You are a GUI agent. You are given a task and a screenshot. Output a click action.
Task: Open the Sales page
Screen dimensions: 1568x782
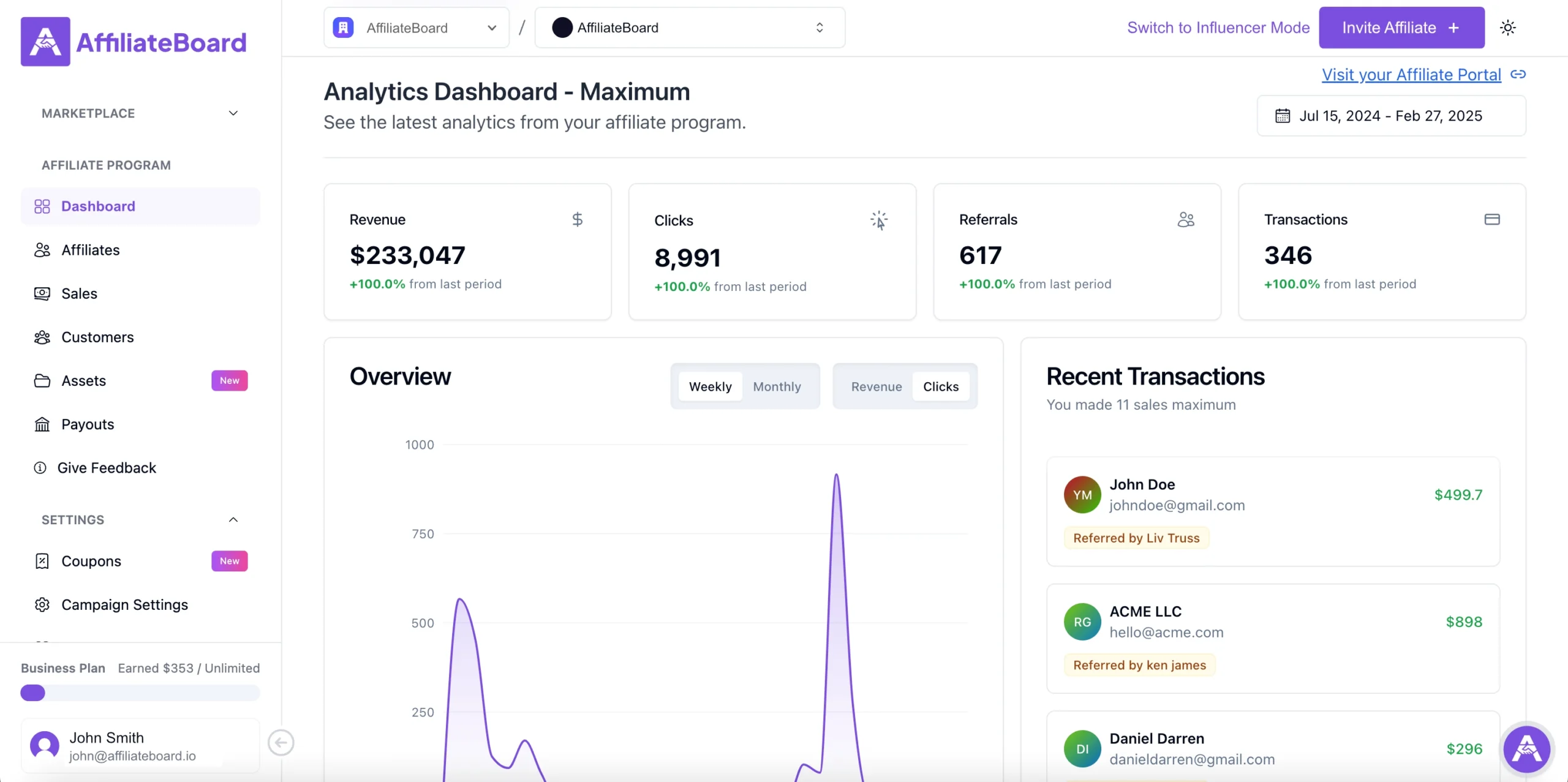click(x=140, y=293)
